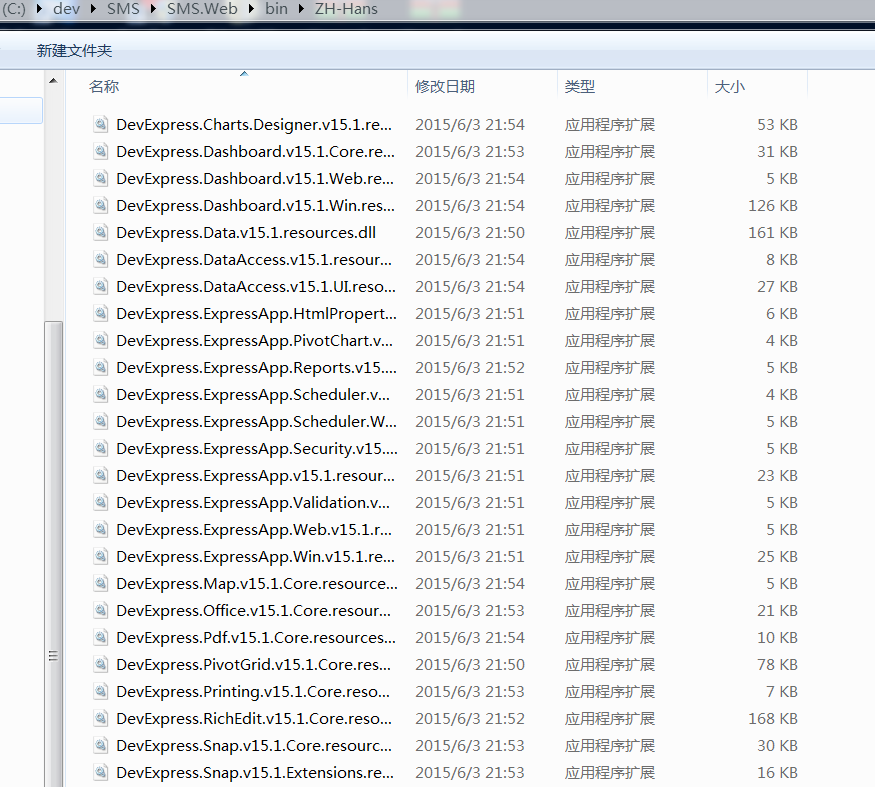Click the ExpressApp.PivotChart file icon

tap(100, 340)
